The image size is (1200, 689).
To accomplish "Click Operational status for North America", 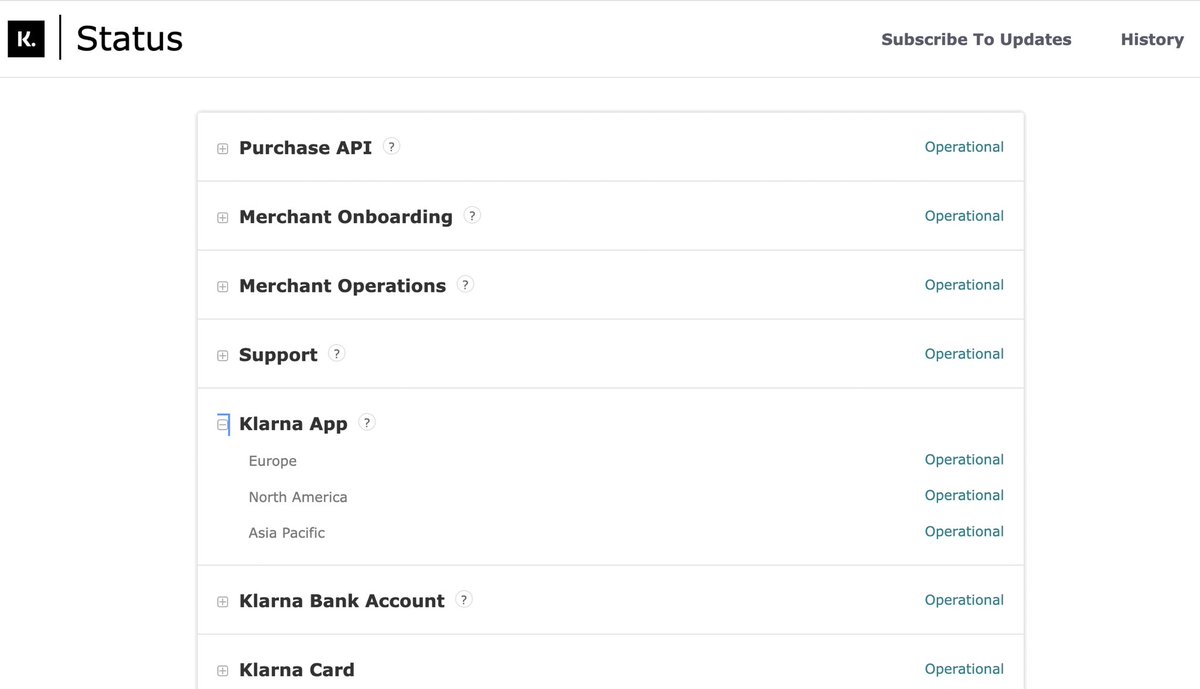I will click(x=964, y=496).
